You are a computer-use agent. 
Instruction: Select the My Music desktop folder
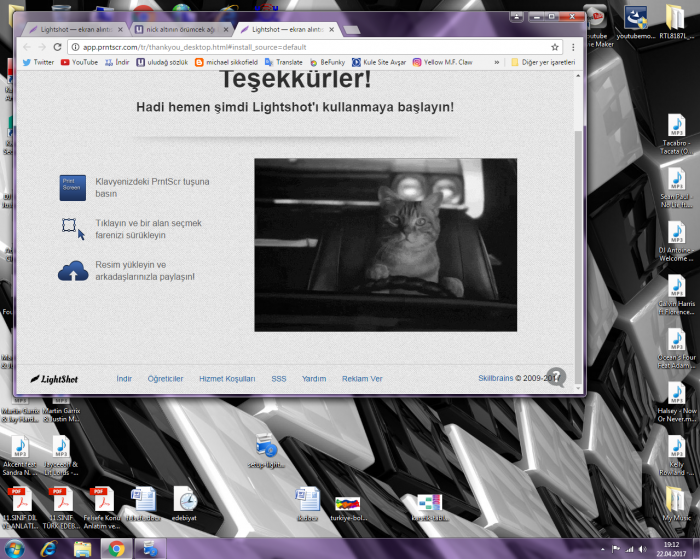(676, 504)
